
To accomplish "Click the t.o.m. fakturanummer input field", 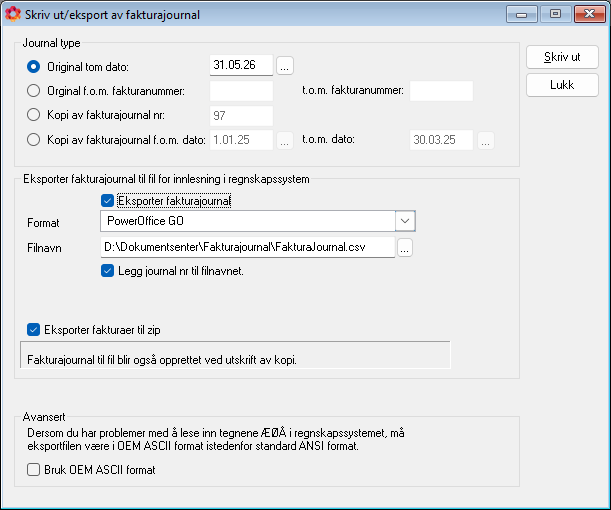I will (x=441, y=91).
